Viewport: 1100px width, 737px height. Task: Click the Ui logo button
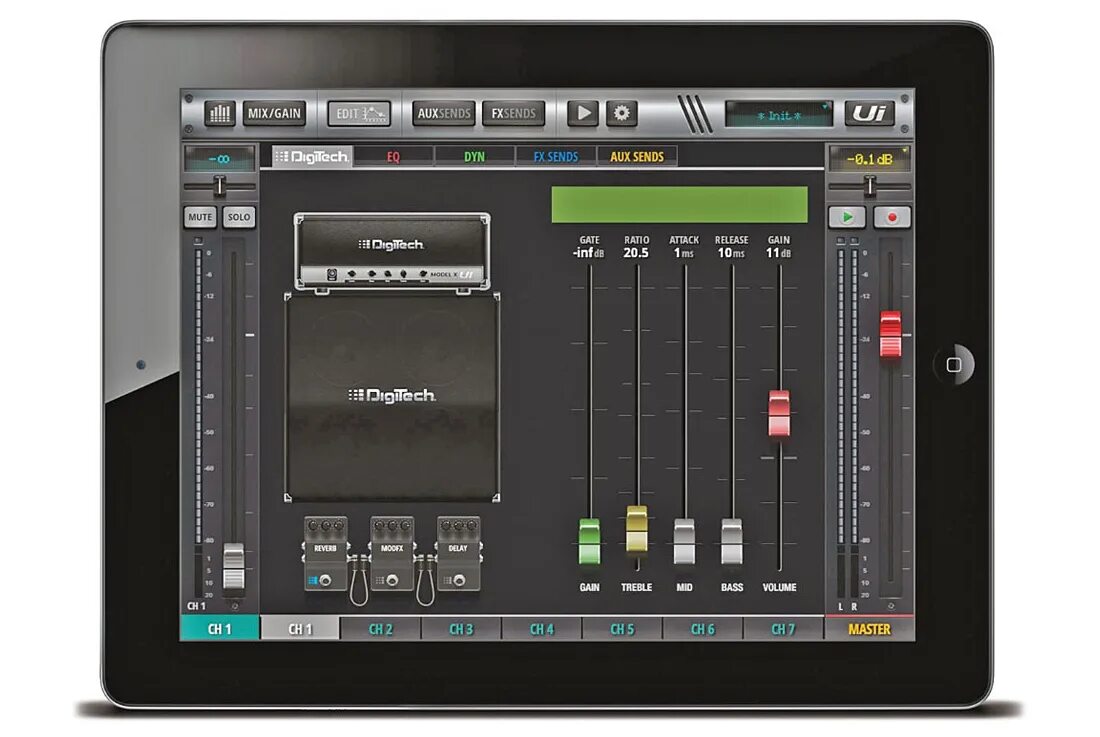(x=869, y=113)
